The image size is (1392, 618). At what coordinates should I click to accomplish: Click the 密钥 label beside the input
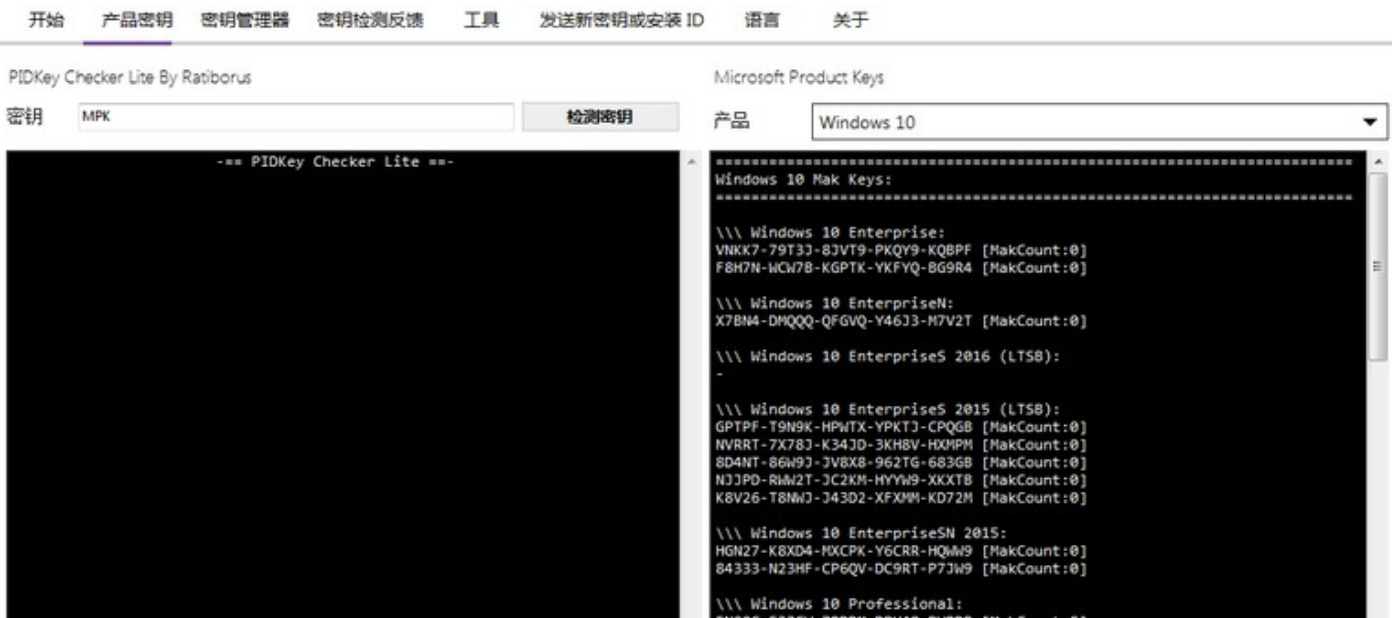pyautogui.click(x=24, y=117)
